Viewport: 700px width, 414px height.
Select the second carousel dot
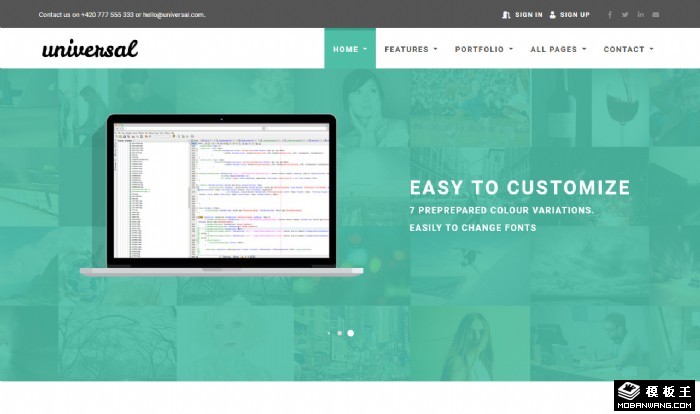click(x=339, y=333)
